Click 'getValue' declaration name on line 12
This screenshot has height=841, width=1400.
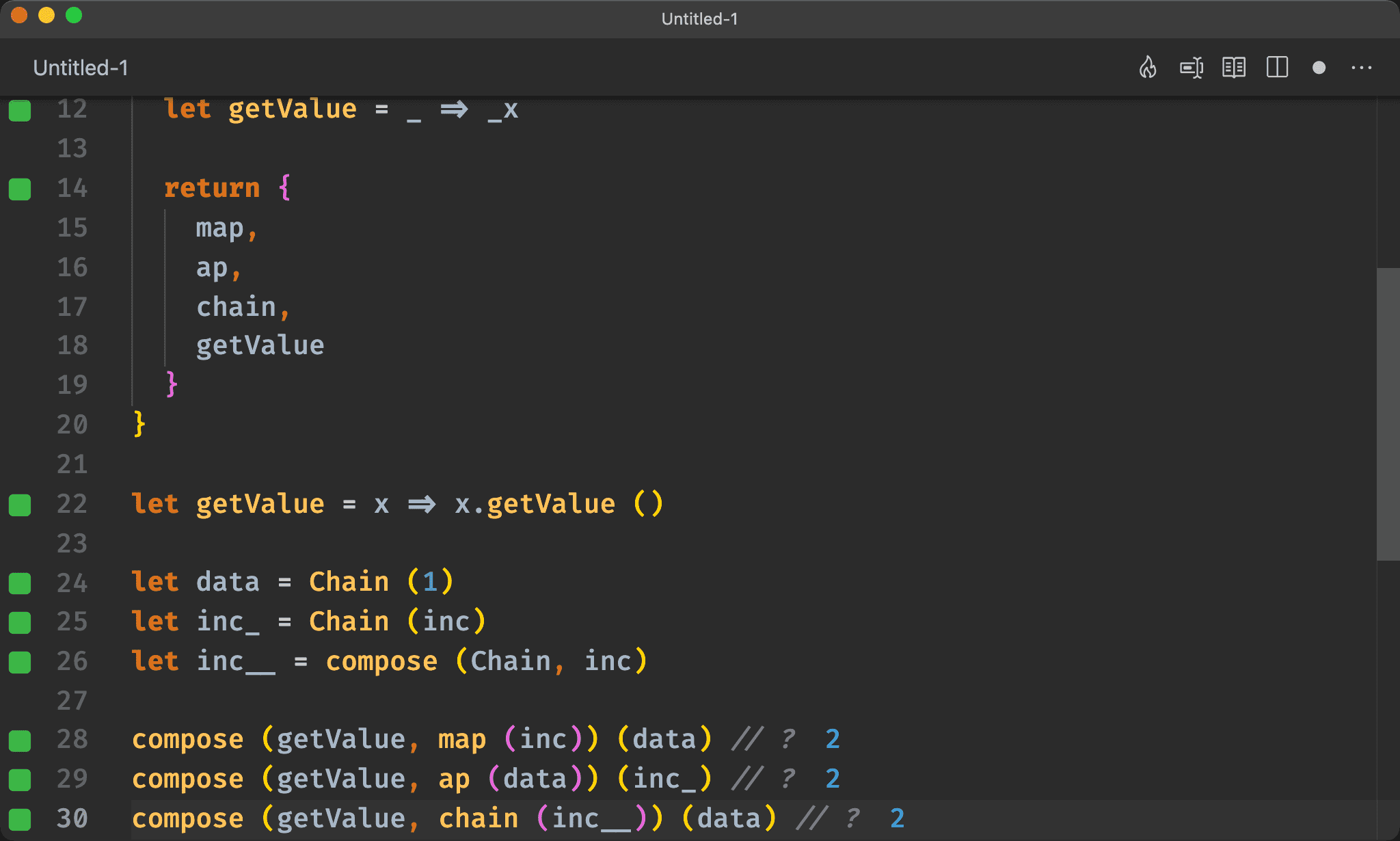pos(292,109)
